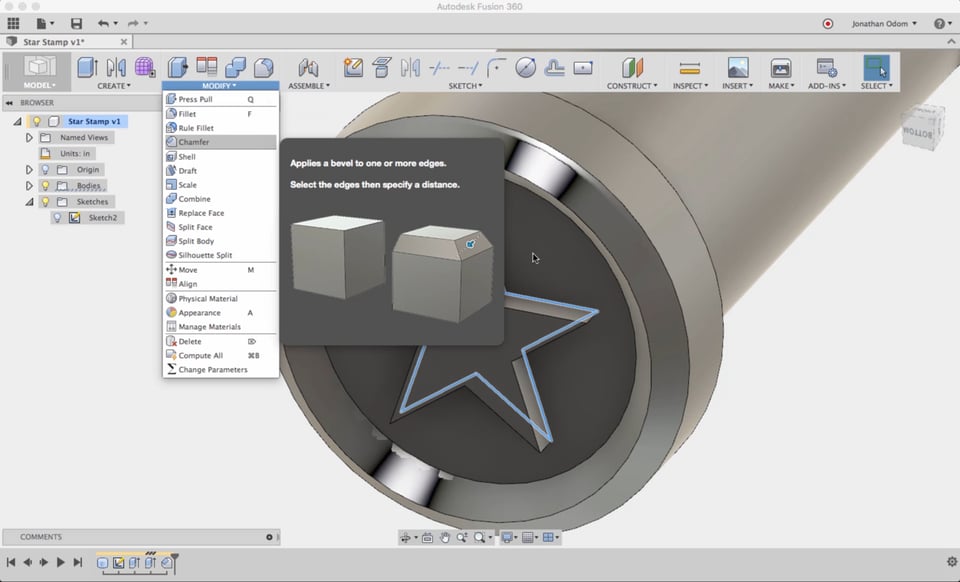Toggle visibility bulb for Sketches folder
This screenshot has width=960, height=582.
tap(45, 202)
